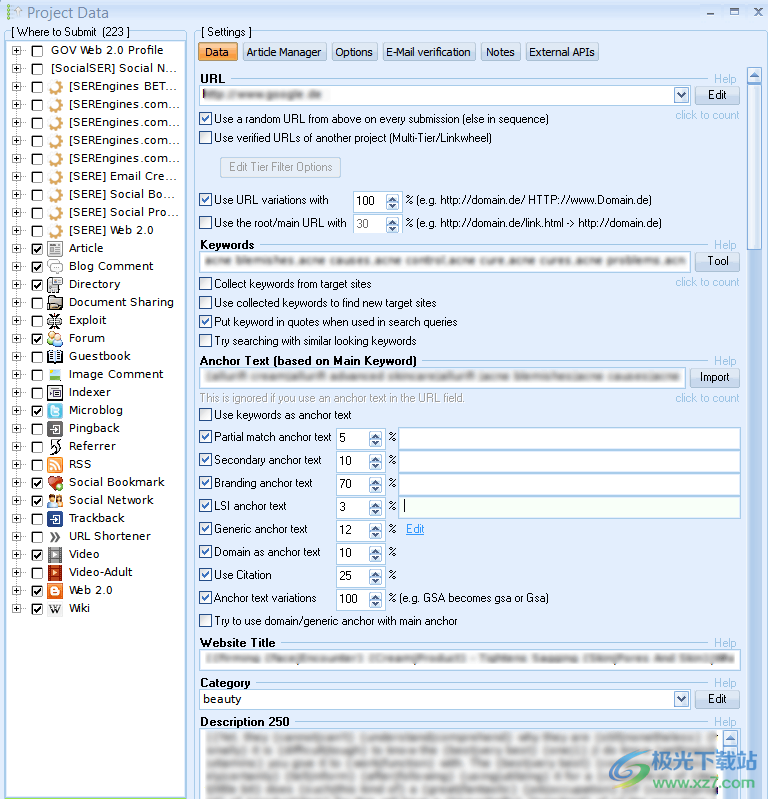Click the Article category icon
Viewport: 768px width, 799px height.
tap(55, 249)
